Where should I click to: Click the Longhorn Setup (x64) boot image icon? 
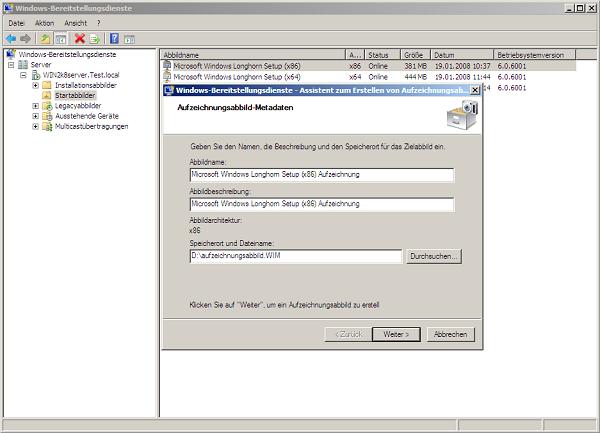(x=167, y=77)
